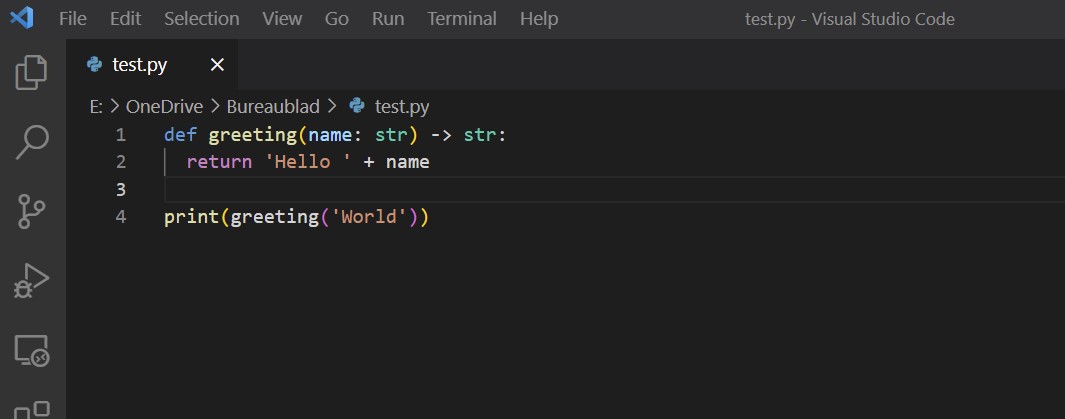Image resolution: width=1065 pixels, height=419 pixels.
Task: Open the Search view in the activity bar
Action: (32, 142)
